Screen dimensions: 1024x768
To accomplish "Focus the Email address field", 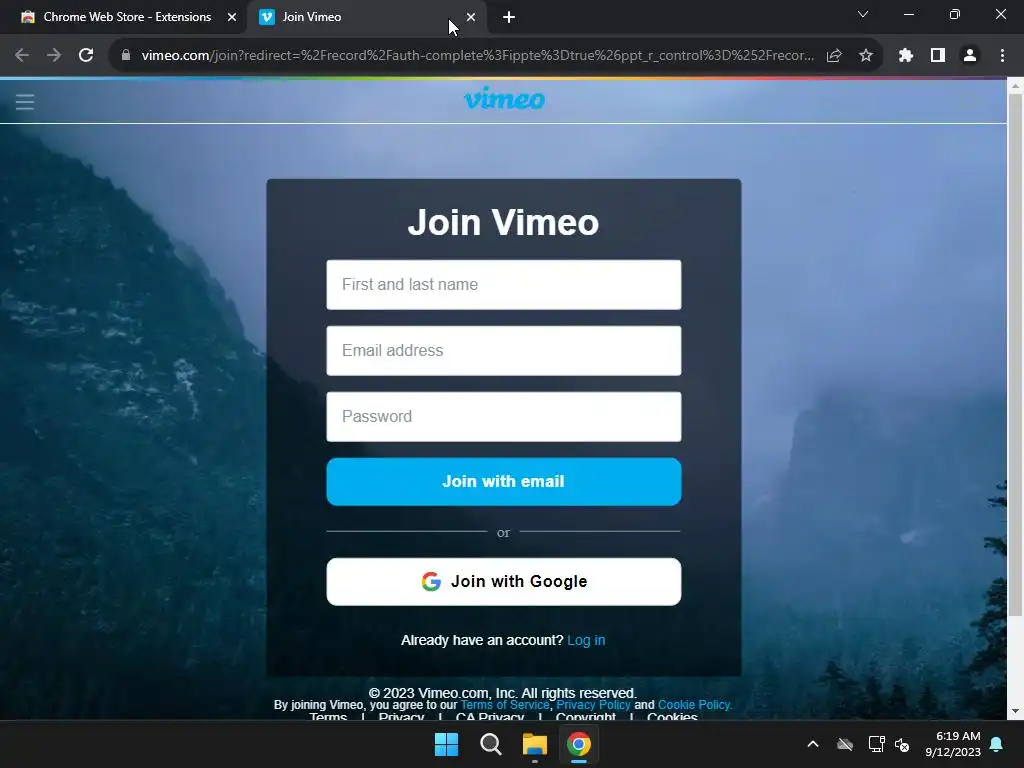I will coord(504,351).
